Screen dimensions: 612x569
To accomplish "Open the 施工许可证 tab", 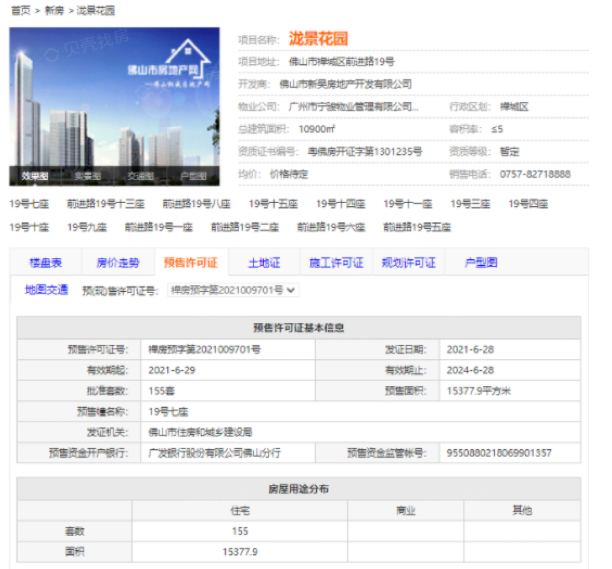I will coord(336,263).
